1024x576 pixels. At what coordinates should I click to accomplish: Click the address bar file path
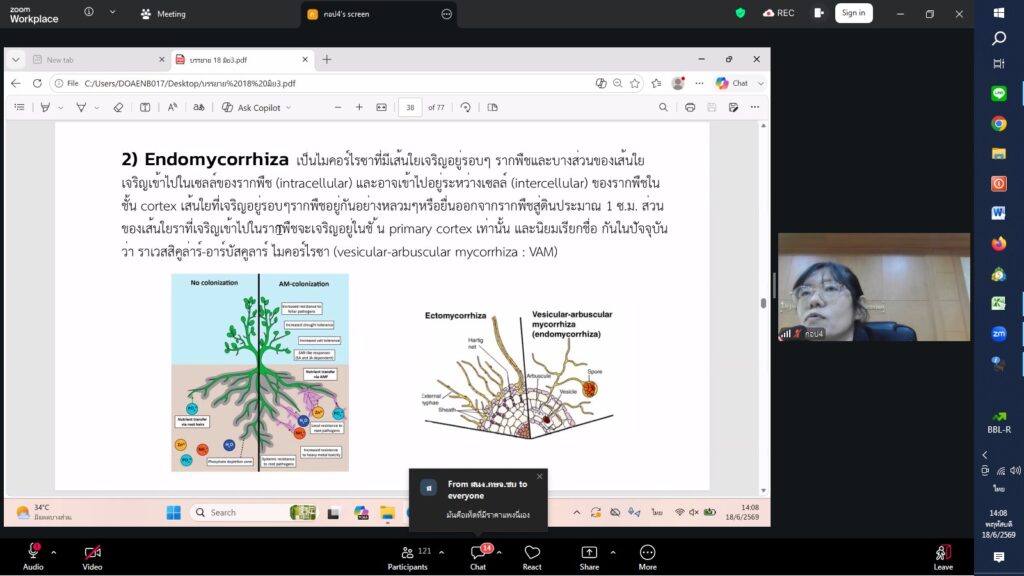pos(190,84)
